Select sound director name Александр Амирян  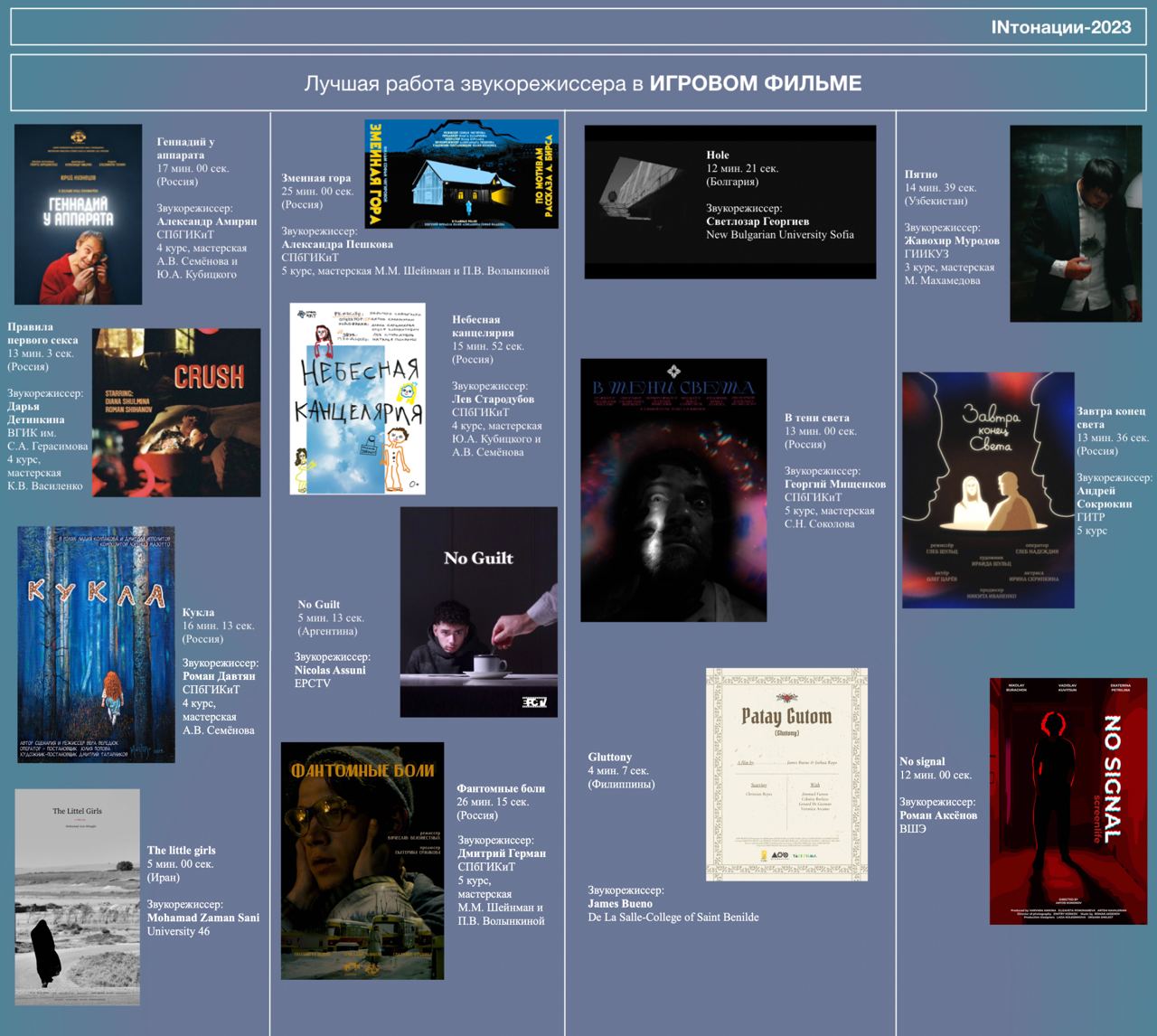point(207,221)
